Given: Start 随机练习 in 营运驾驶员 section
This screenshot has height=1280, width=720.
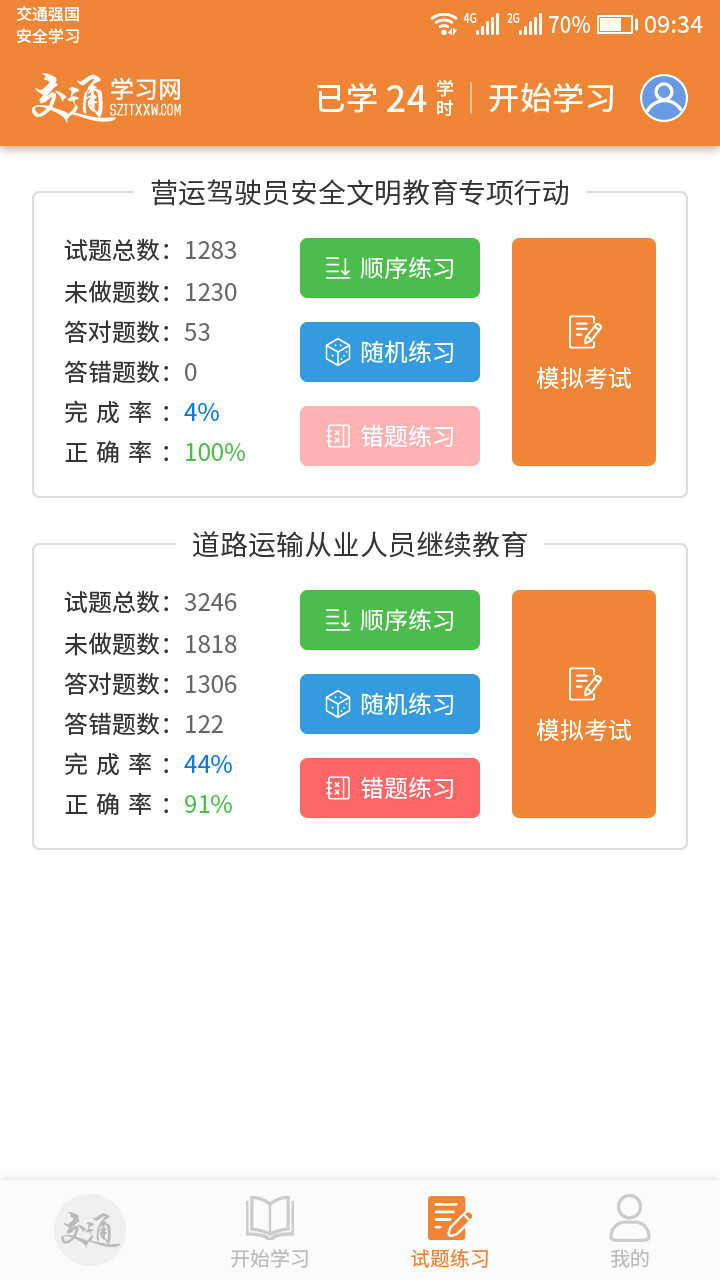Looking at the screenshot, I should pyautogui.click(x=390, y=352).
